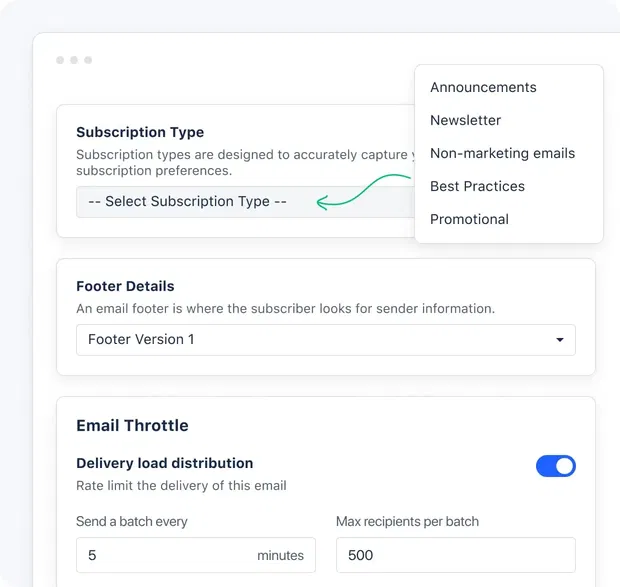
Task: Click the Footer Details heading
Action: pyautogui.click(x=125, y=286)
